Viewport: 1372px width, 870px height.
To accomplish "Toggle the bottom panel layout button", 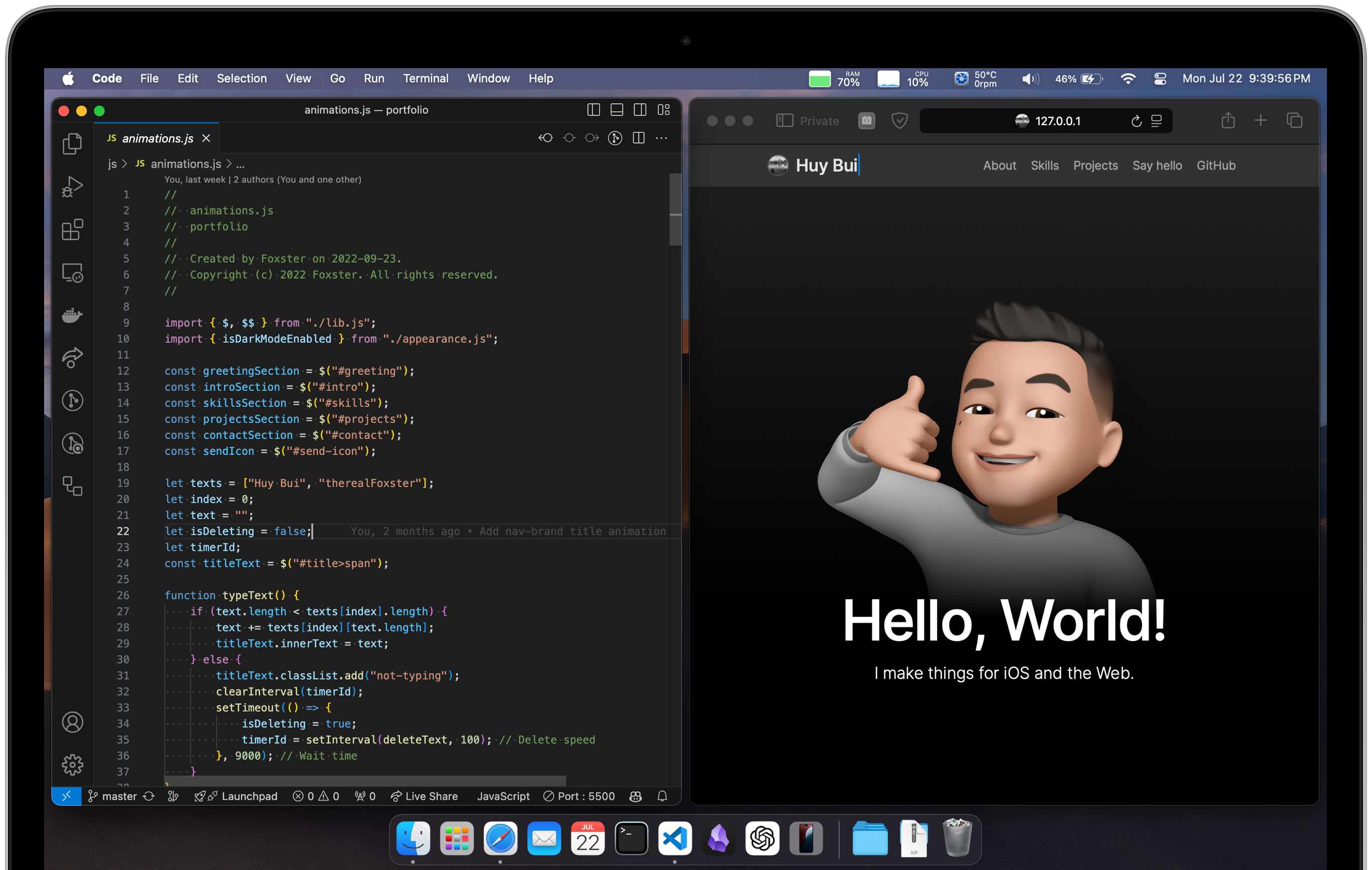I will (x=616, y=109).
